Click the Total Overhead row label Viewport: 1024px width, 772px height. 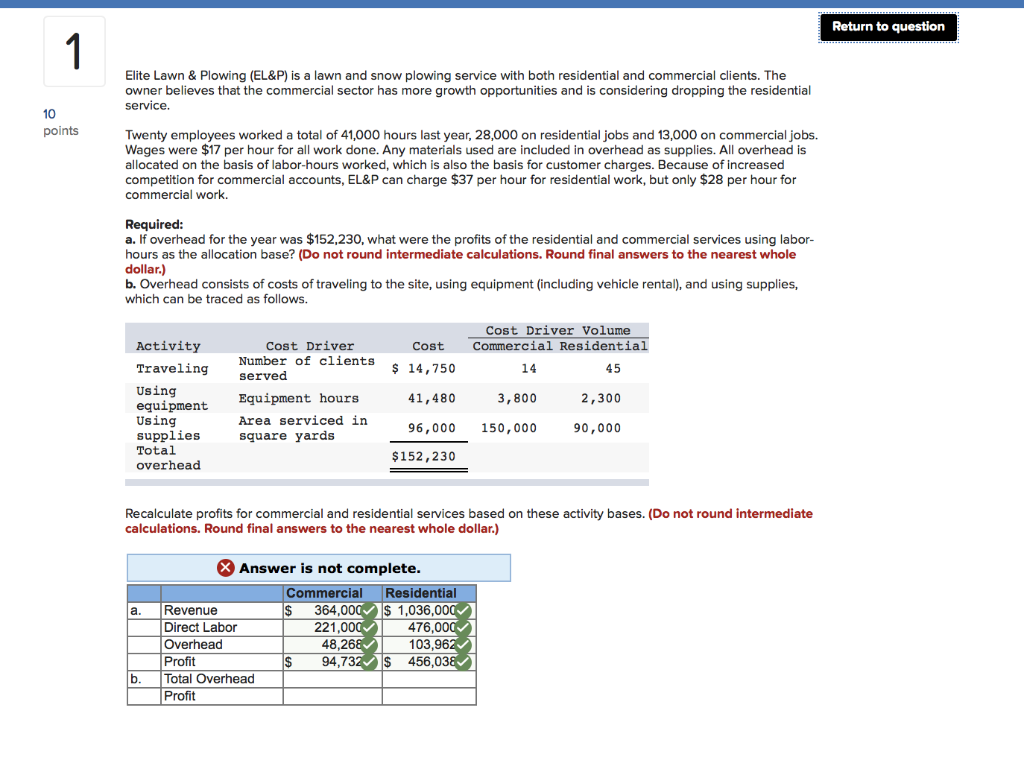point(209,679)
